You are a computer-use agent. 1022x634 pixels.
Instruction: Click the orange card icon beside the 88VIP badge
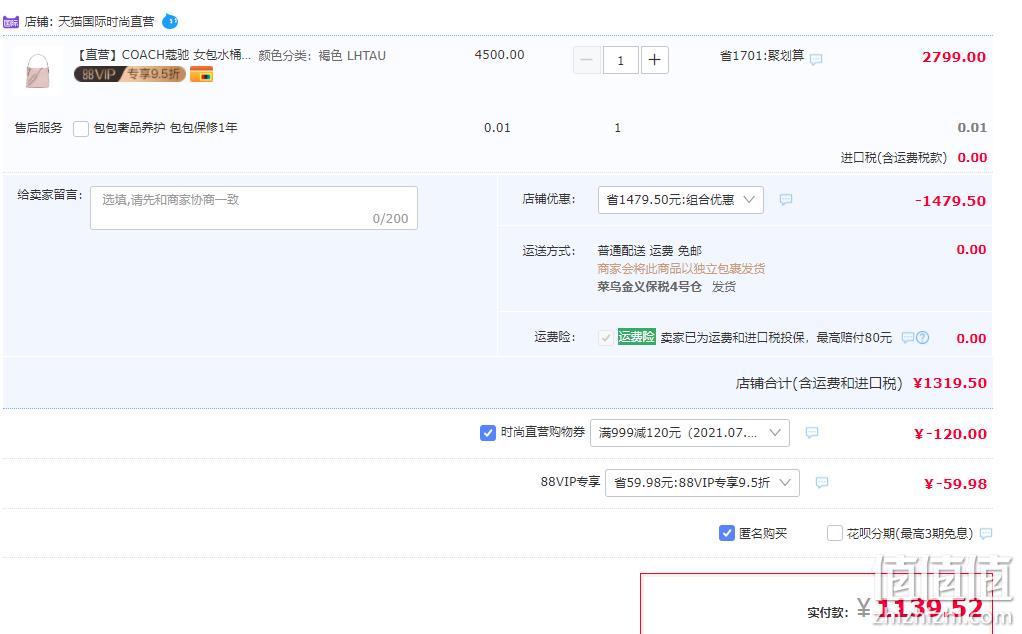201,74
